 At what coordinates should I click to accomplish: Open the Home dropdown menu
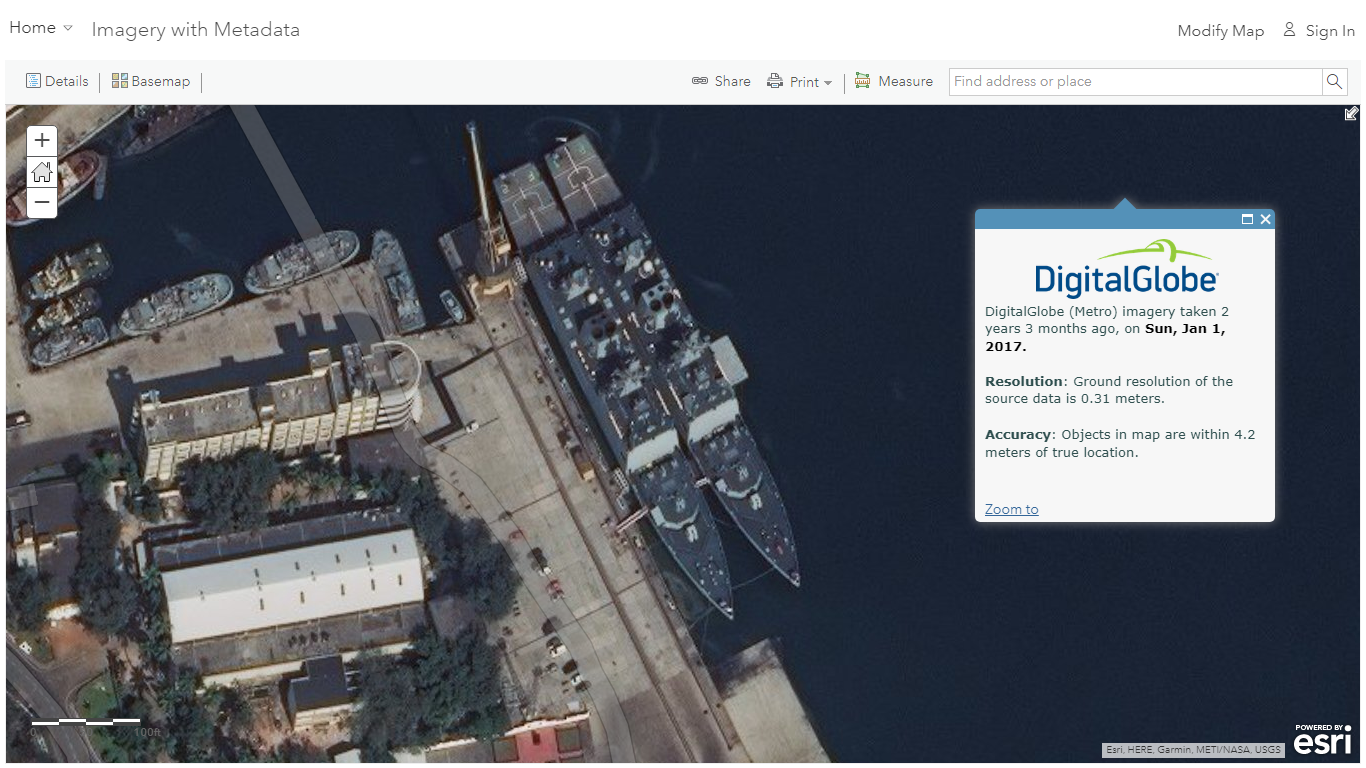[41, 28]
